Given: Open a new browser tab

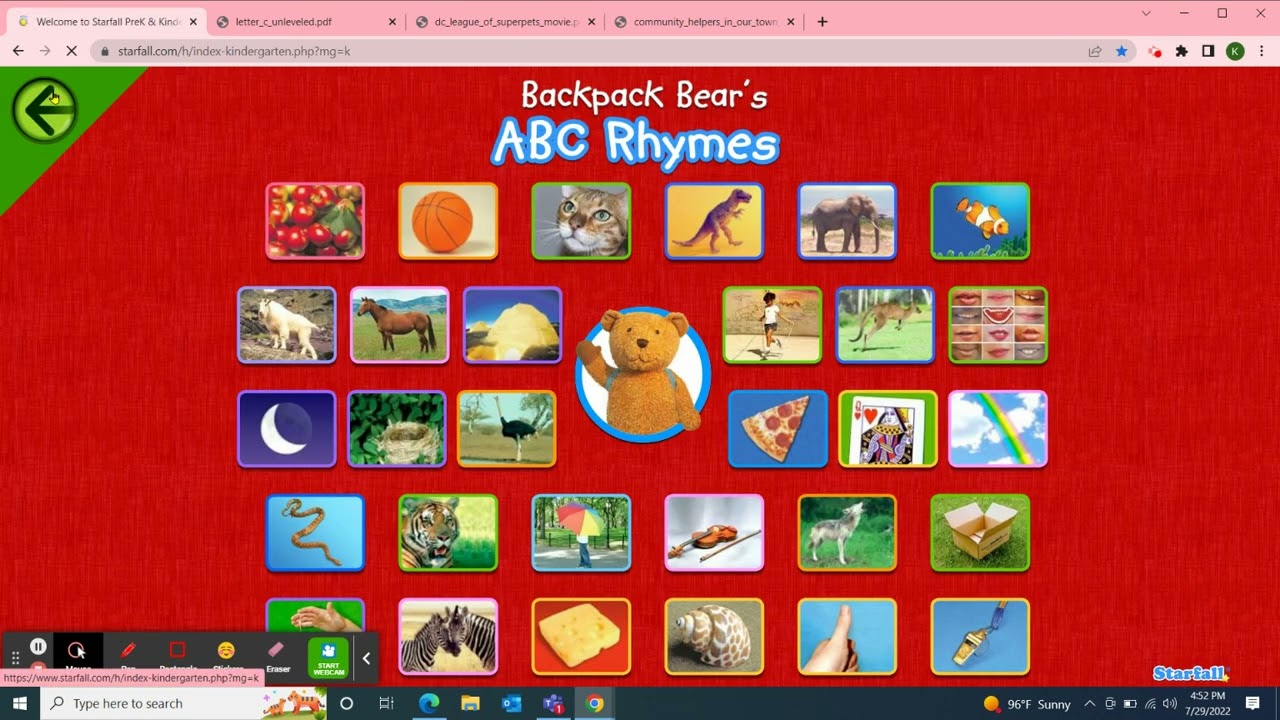Looking at the screenshot, I should (x=823, y=21).
